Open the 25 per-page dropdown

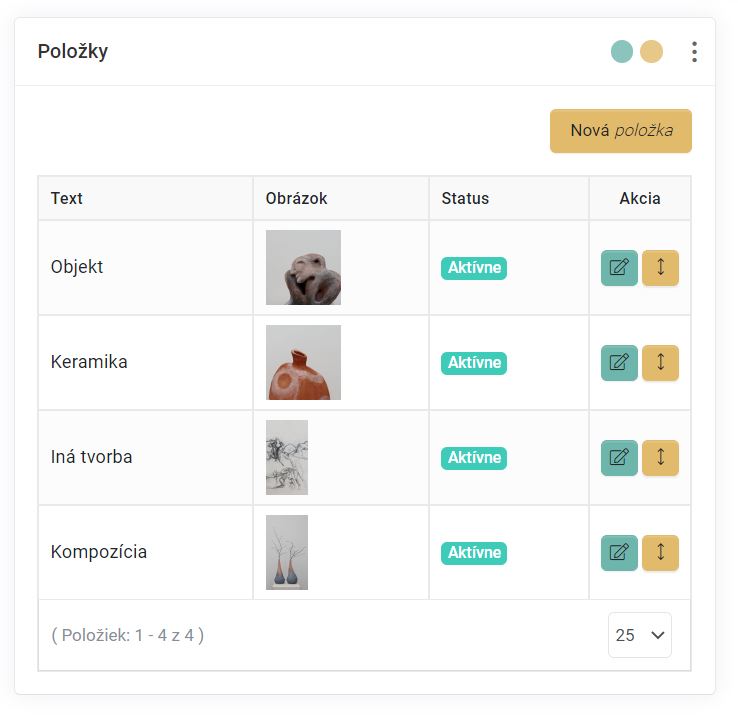639,635
